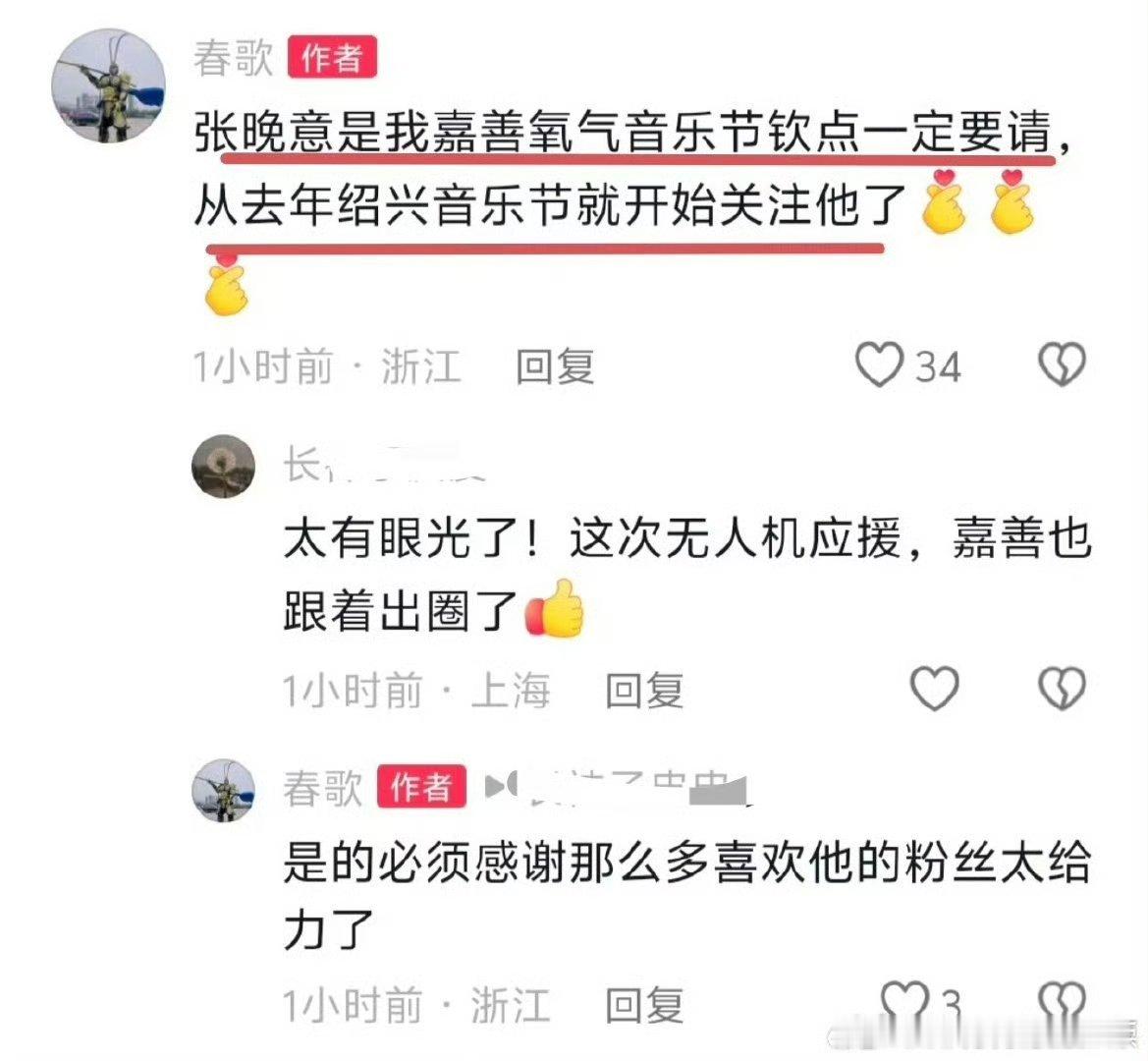Tap the red 作者 badge on top comment
This screenshot has height=1061, width=1148.
[x=332, y=57]
